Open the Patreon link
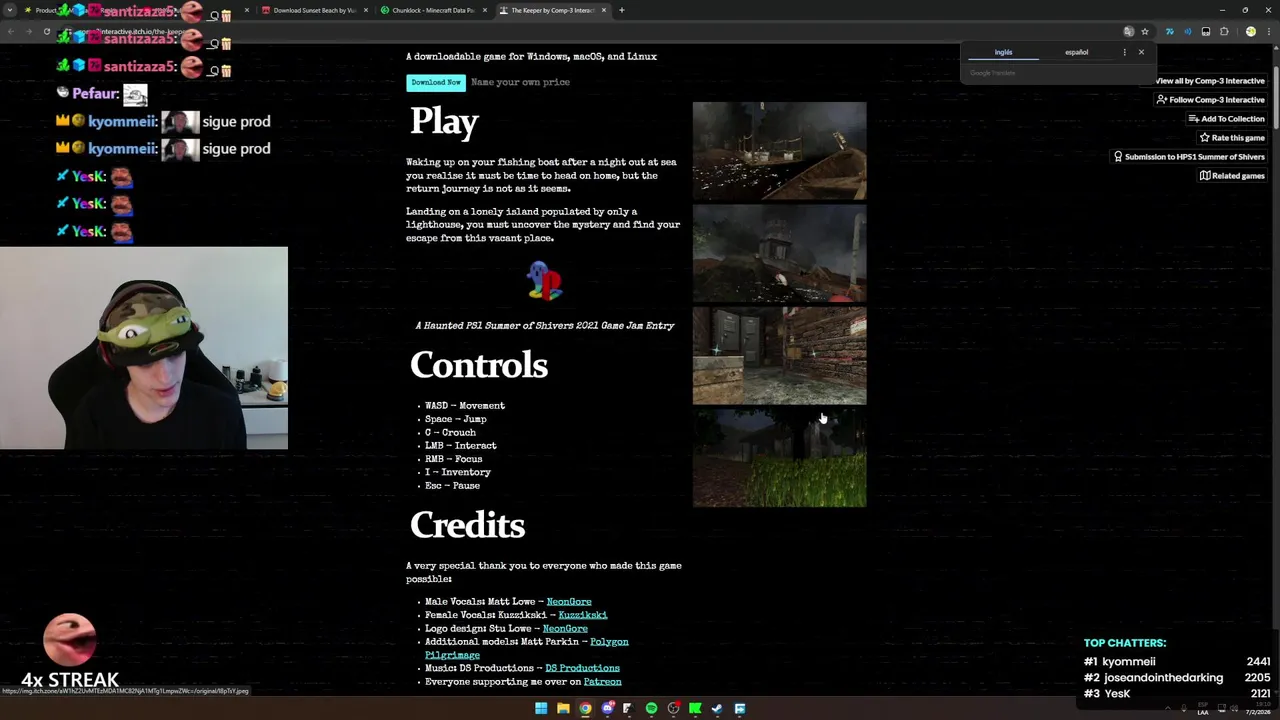This screenshot has width=1280, height=720. click(x=602, y=682)
